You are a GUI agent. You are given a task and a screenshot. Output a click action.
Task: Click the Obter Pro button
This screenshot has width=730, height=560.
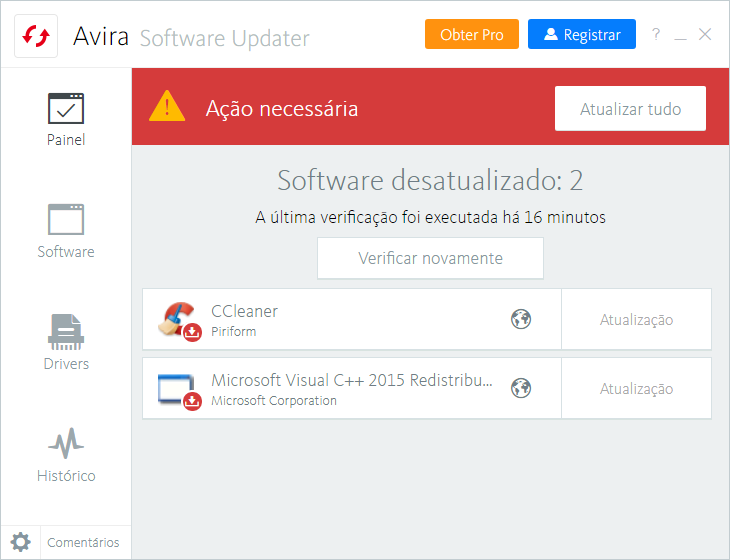point(472,34)
